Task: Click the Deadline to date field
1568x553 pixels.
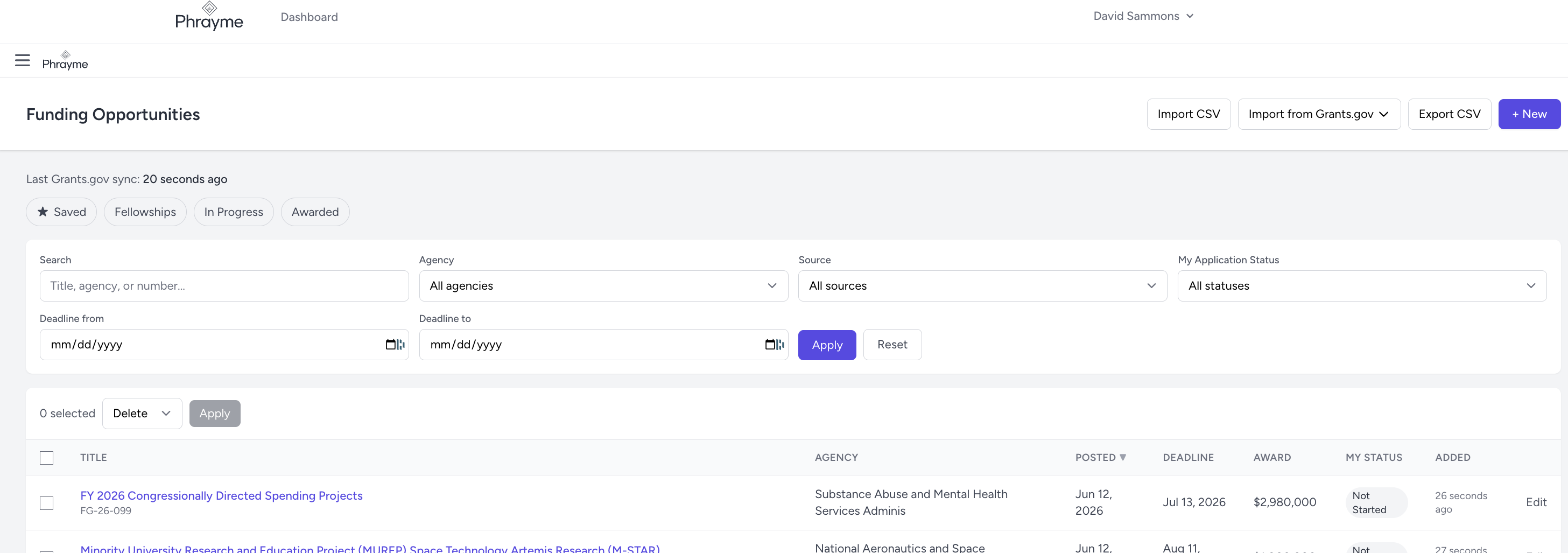Action: (x=603, y=345)
